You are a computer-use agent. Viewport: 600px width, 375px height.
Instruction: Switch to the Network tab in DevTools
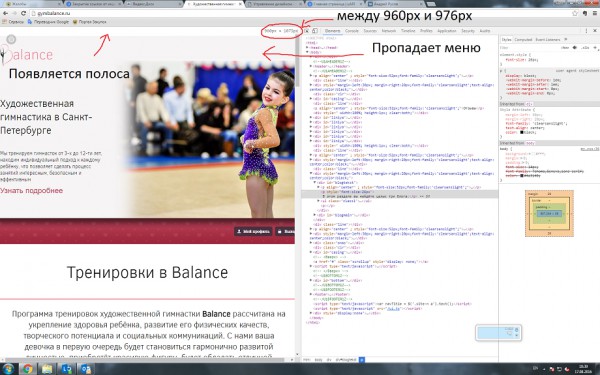(x=389, y=31)
